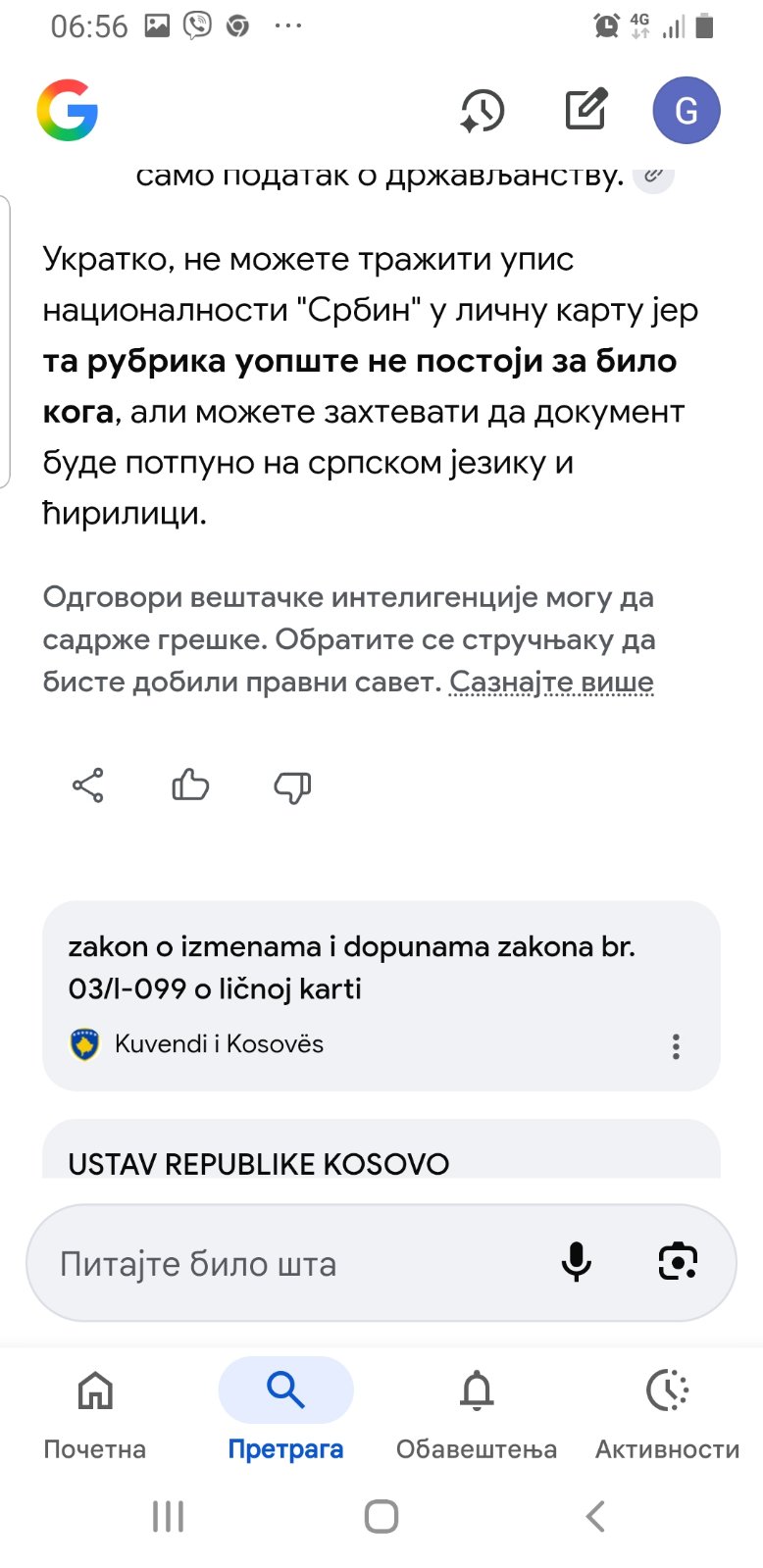763x1568 pixels.
Task: Open more options for Kuvendi i Kosovës result
Action: point(676,1046)
